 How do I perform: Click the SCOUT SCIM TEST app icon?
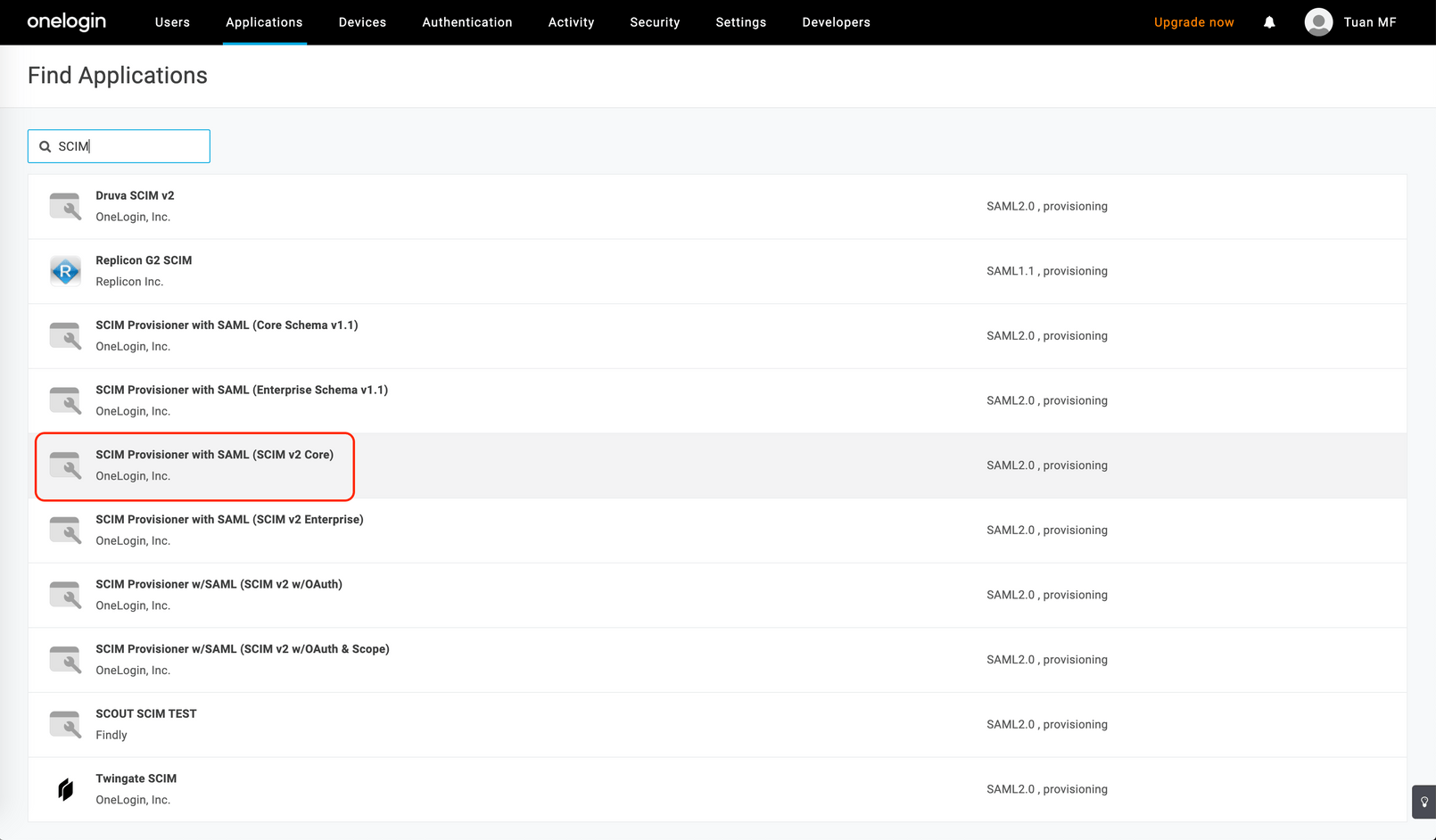(x=65, y=724)
